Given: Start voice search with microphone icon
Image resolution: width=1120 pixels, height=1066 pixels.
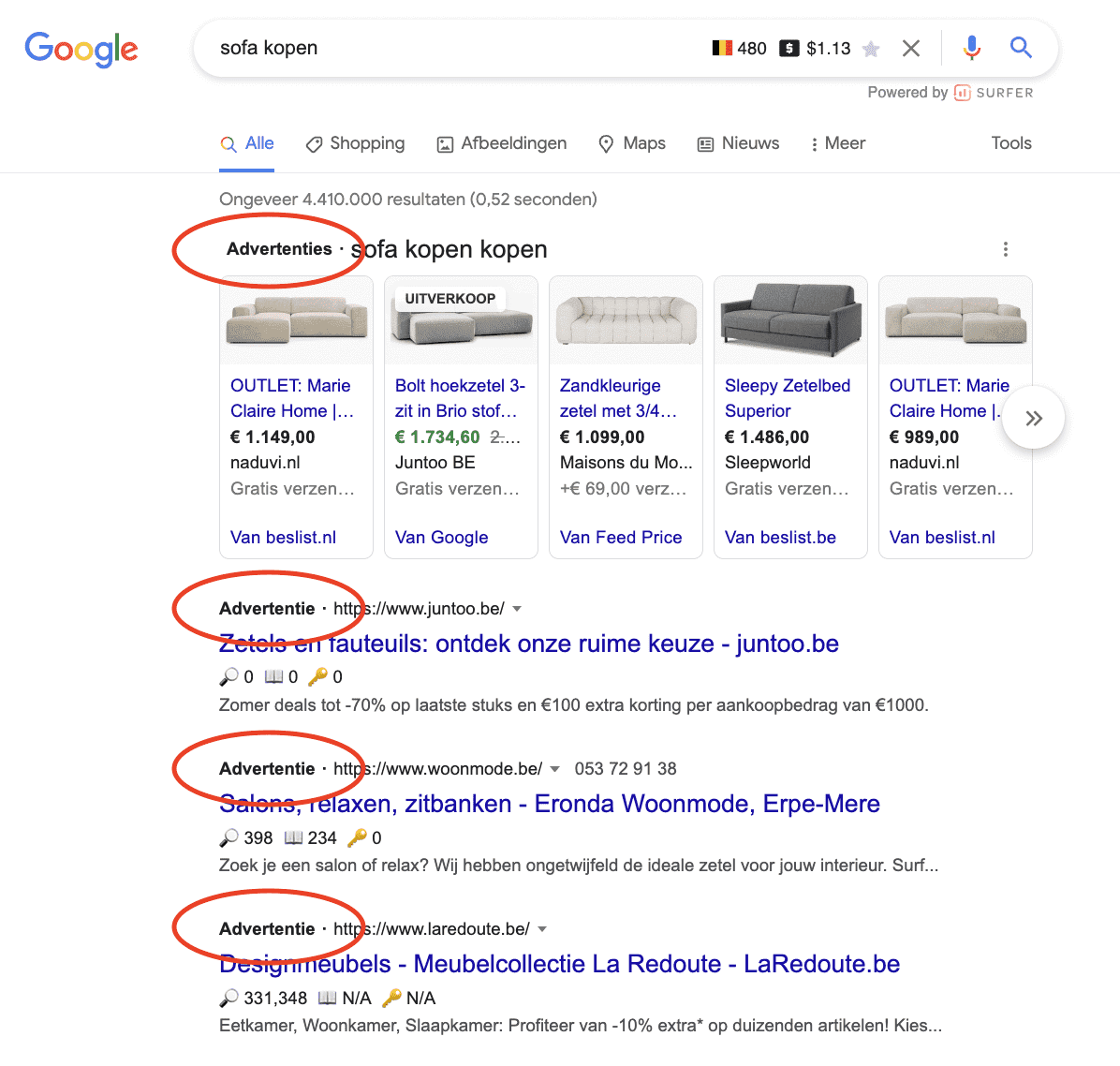Looking at the screenshot, I should [971, 48].
